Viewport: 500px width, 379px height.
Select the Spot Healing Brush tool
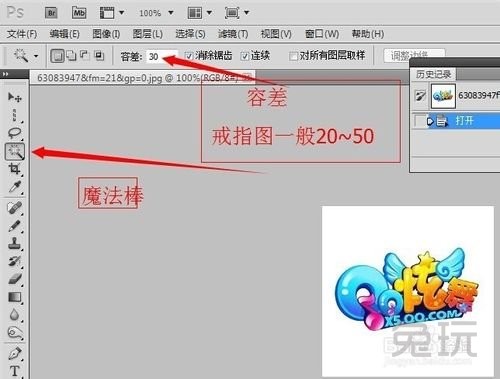pos(14,208)
